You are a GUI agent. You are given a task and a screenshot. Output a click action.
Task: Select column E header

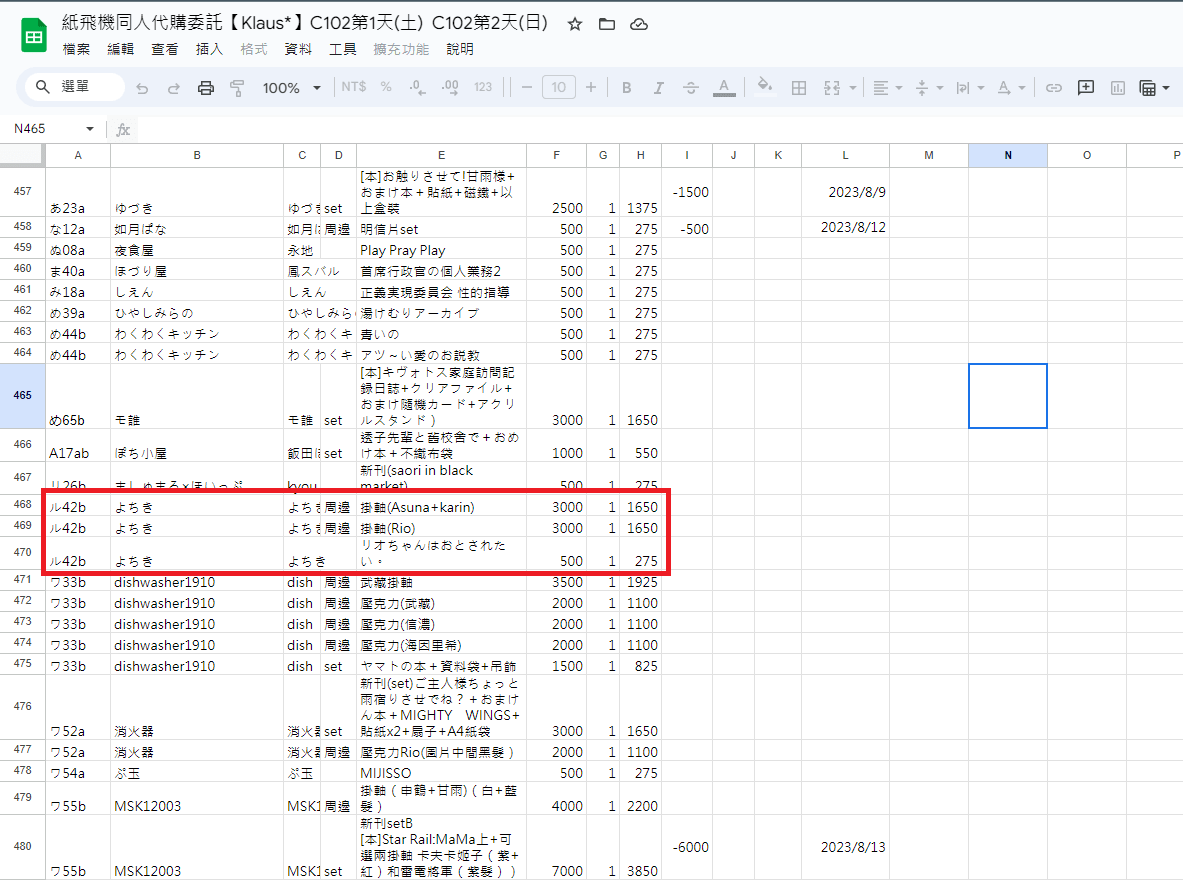pyautogui.click(x=441, y=155)
